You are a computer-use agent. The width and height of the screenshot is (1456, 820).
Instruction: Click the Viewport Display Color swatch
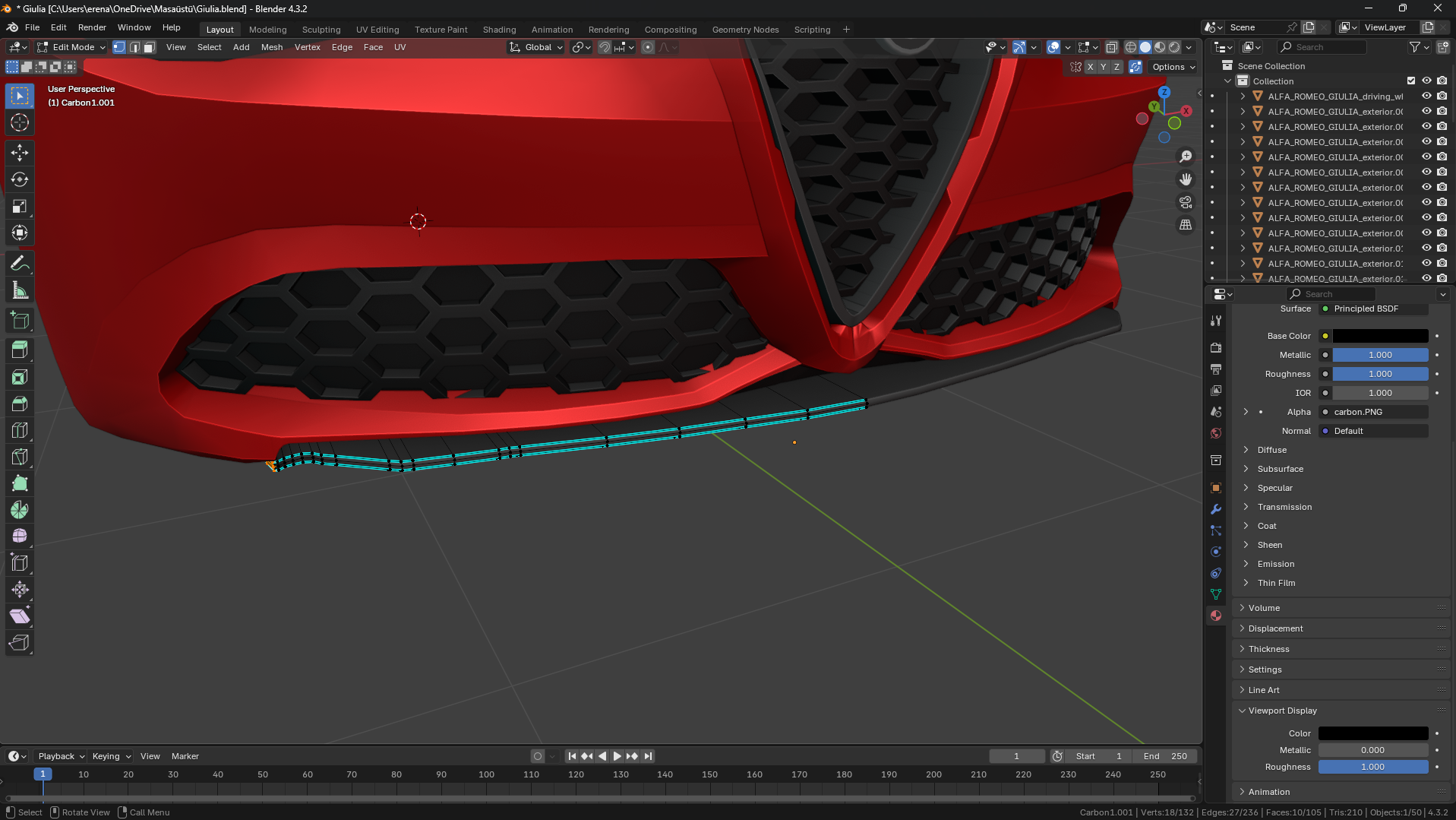[1373, 733]
